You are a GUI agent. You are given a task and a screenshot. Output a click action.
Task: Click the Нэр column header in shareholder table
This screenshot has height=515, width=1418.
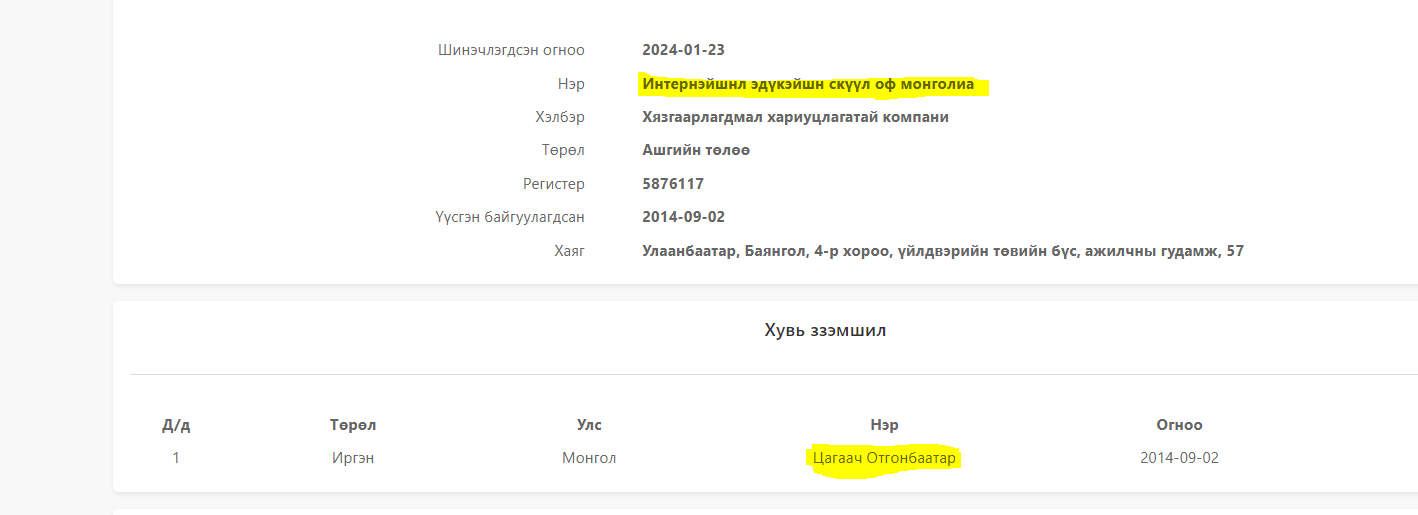coord(884,425)
